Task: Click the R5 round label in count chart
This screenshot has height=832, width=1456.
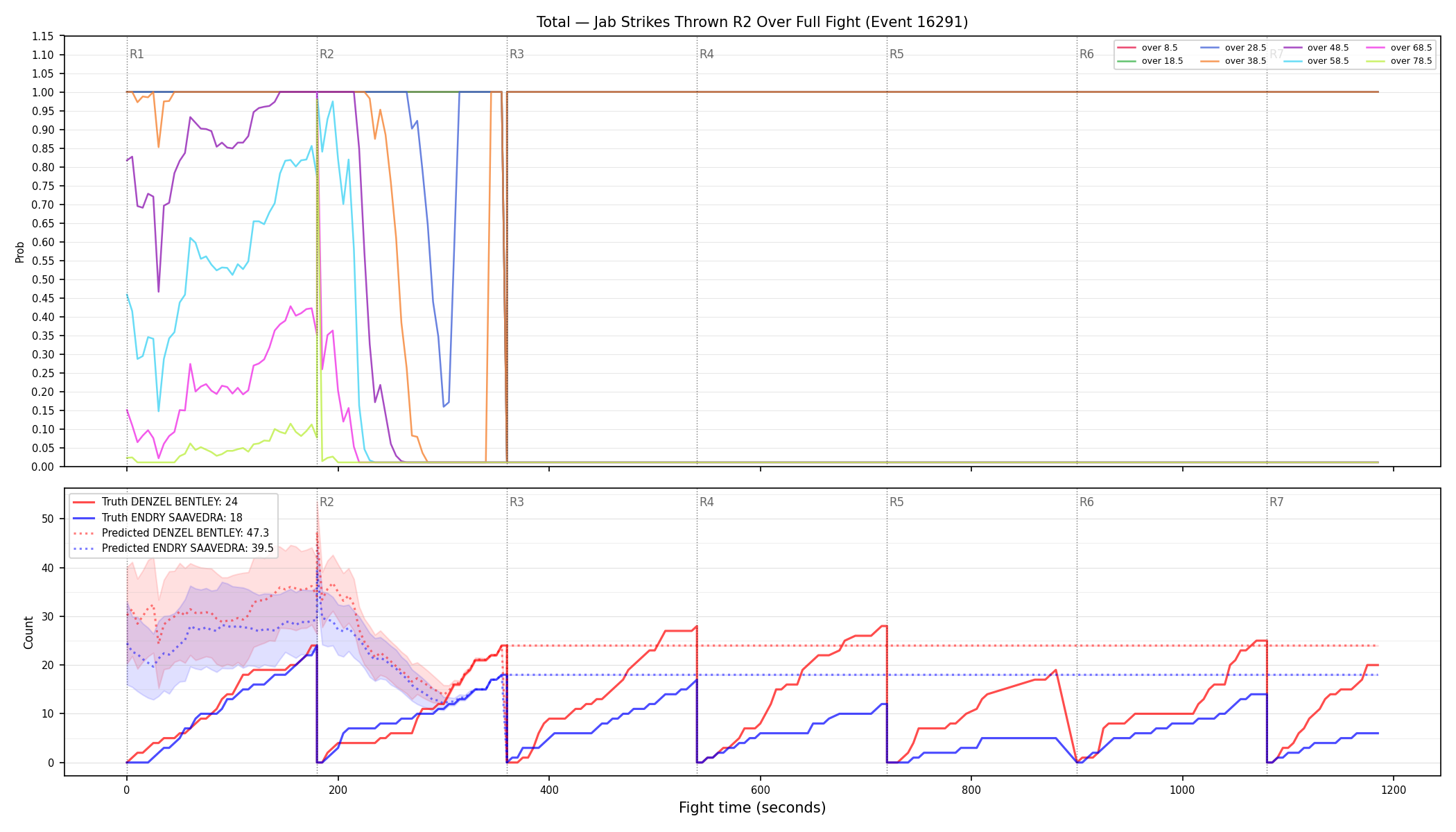Action: coord(896,502)
